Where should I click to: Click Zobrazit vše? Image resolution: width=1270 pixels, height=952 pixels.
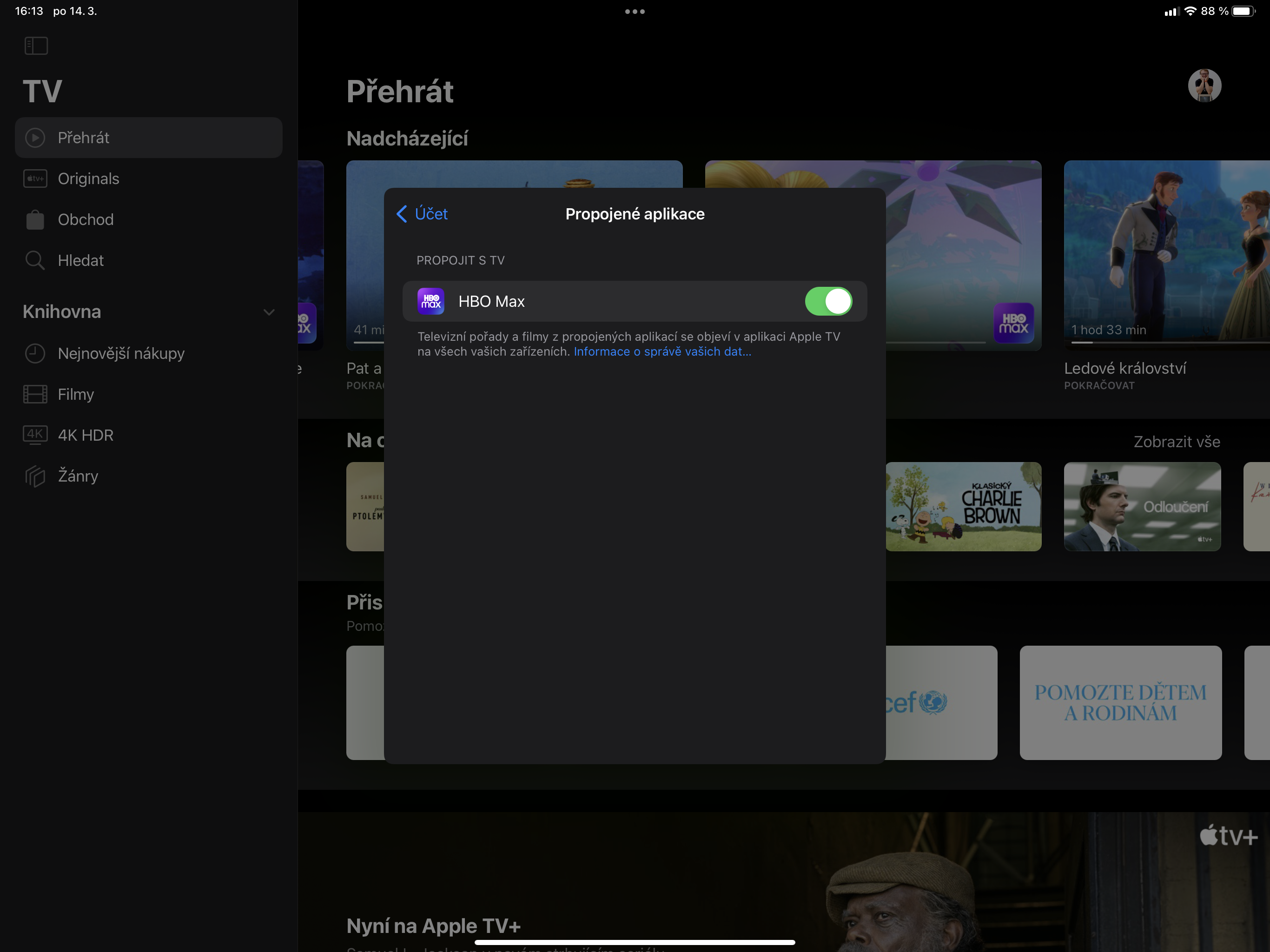pyautogui.click(x=1177, y=442)
